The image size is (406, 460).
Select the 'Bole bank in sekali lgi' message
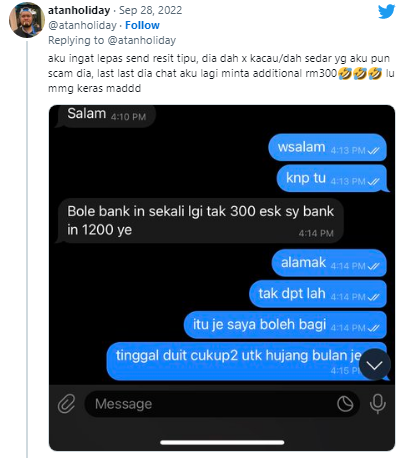pyautogui.click(x=200, y=221)
